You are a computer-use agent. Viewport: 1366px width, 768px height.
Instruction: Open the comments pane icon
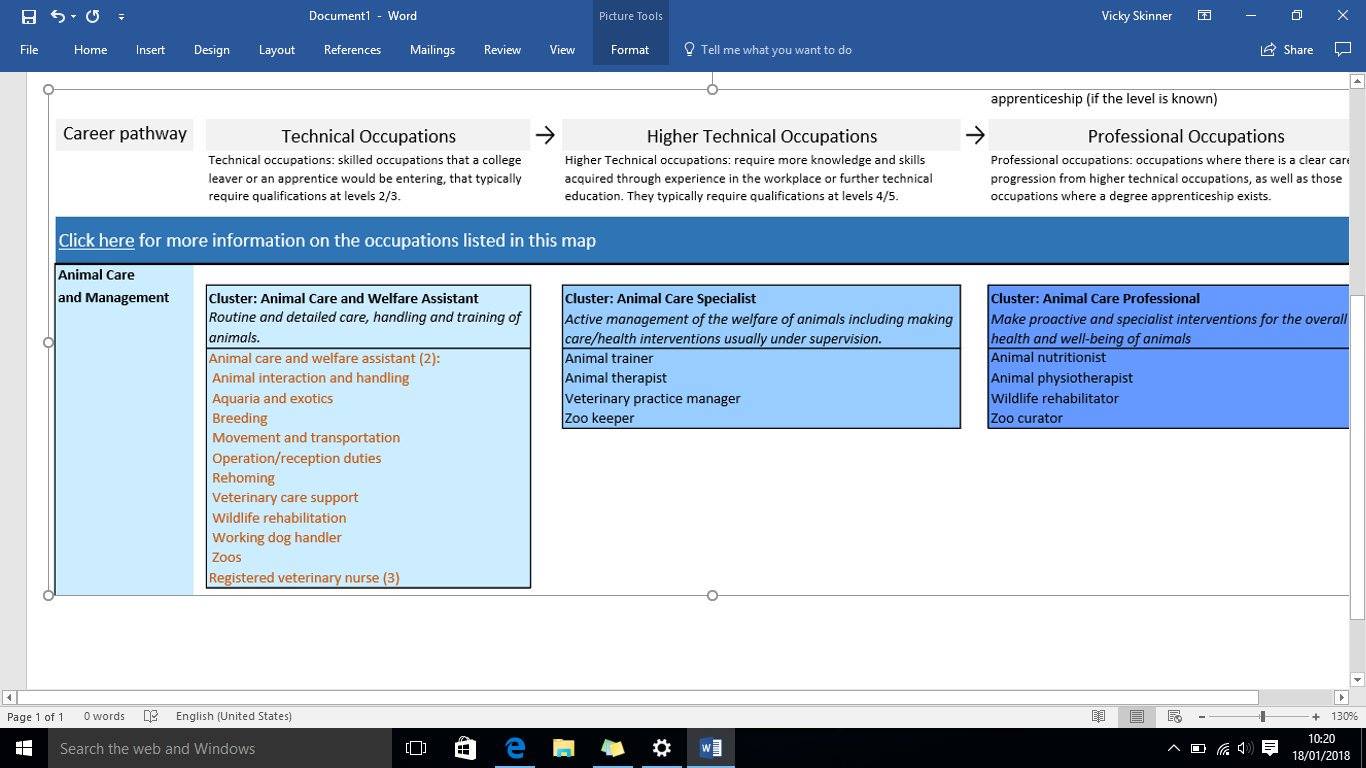1343,49
